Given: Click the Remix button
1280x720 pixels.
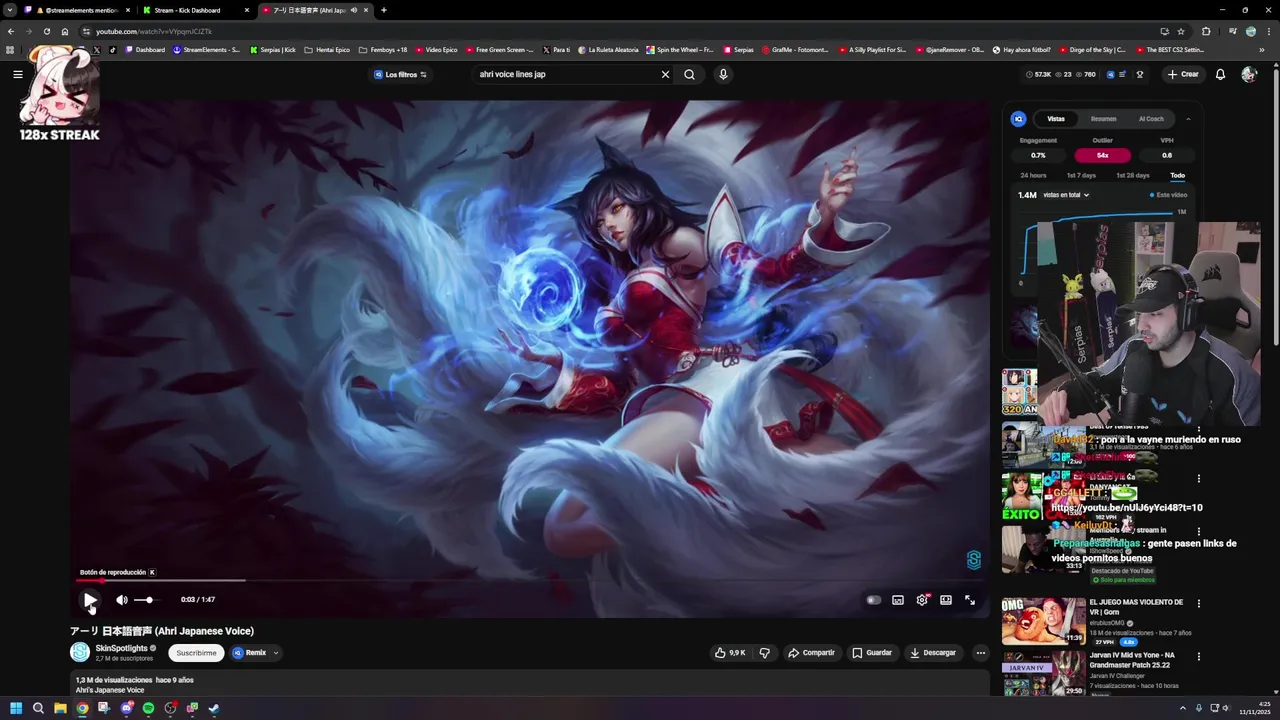Looking at the screenshot, I should [x=250, y=653].
